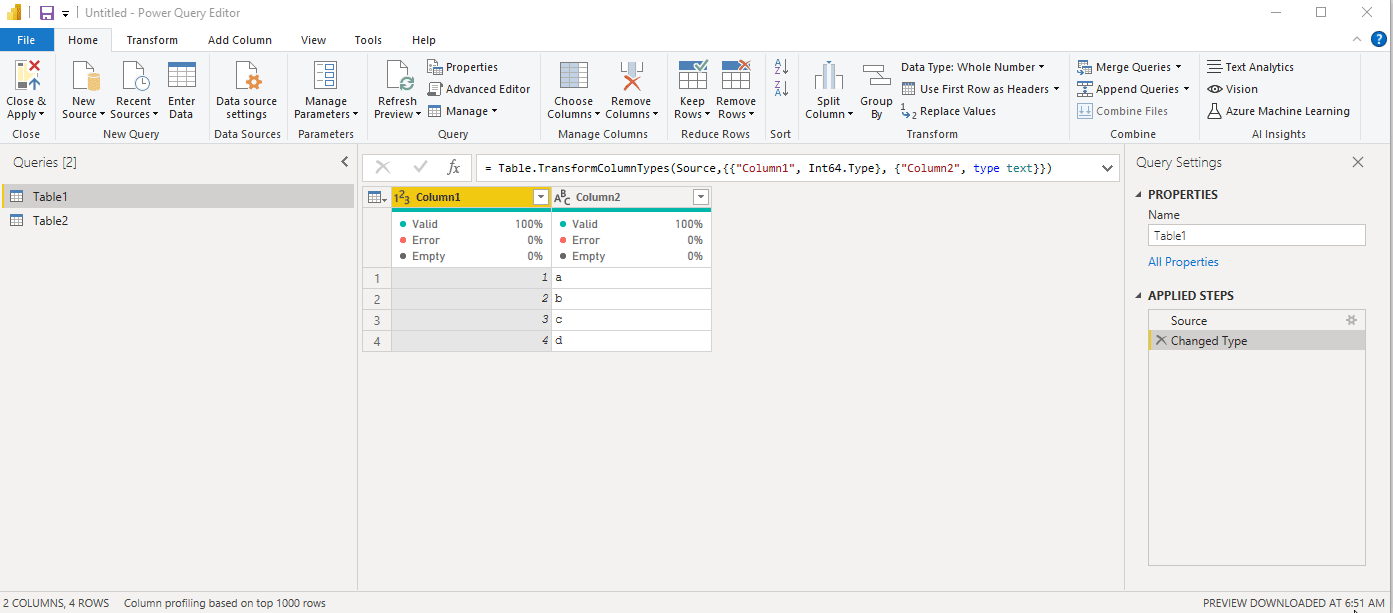Click the Remove Rows icon

pos(736,76)
